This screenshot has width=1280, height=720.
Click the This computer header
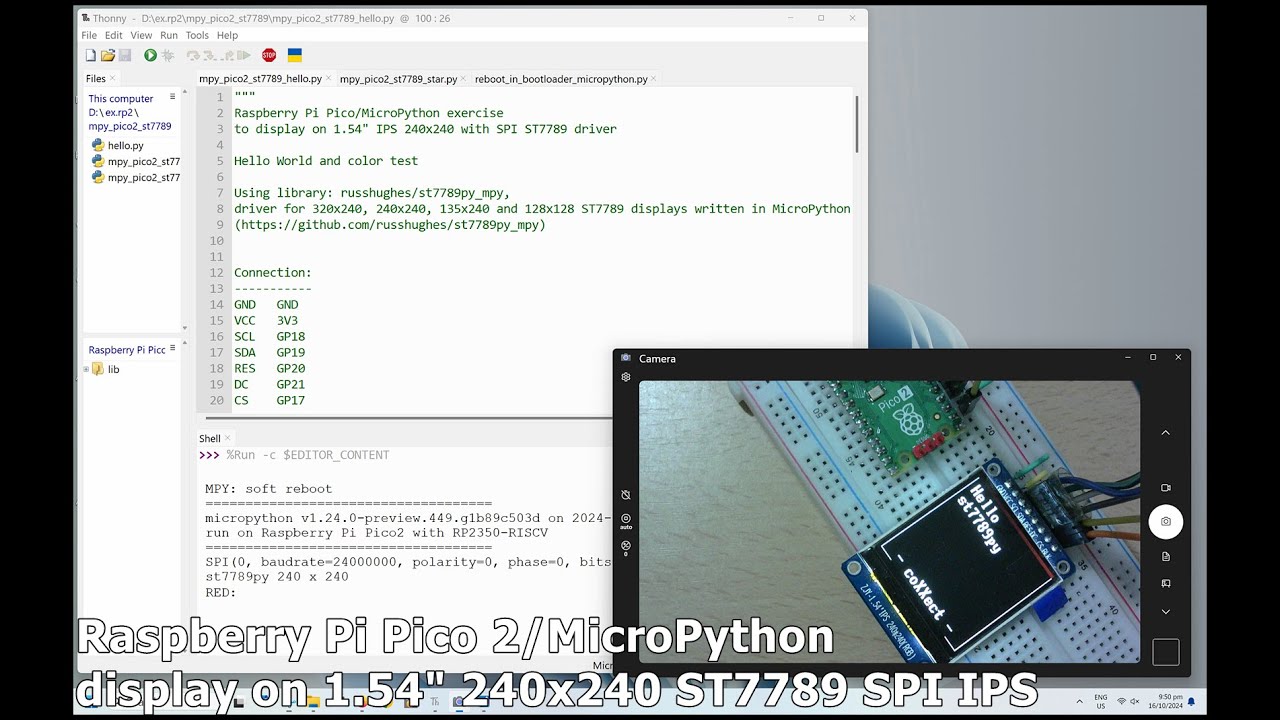pos(120,98)
